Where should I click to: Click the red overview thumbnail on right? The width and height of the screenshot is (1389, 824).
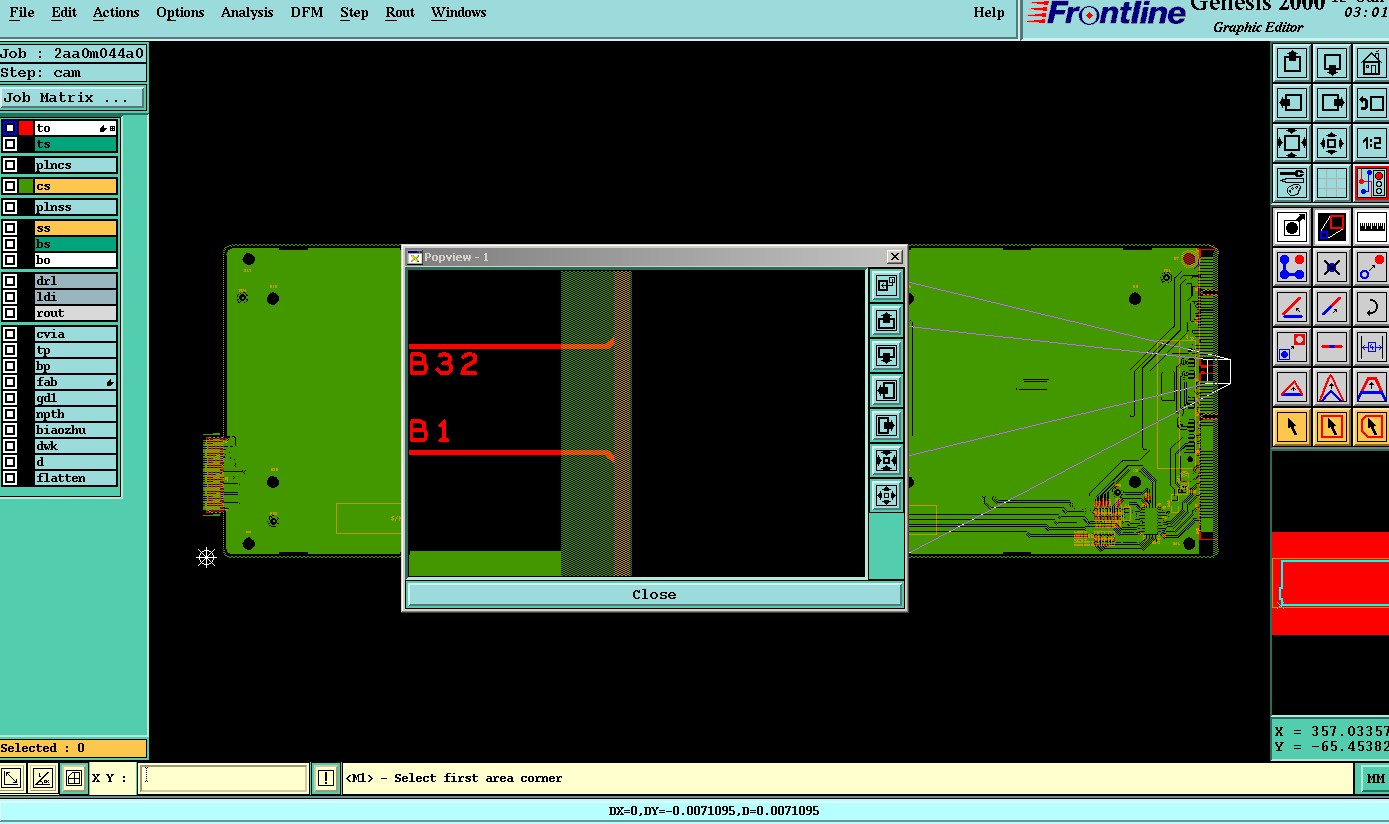[1330, 584]
